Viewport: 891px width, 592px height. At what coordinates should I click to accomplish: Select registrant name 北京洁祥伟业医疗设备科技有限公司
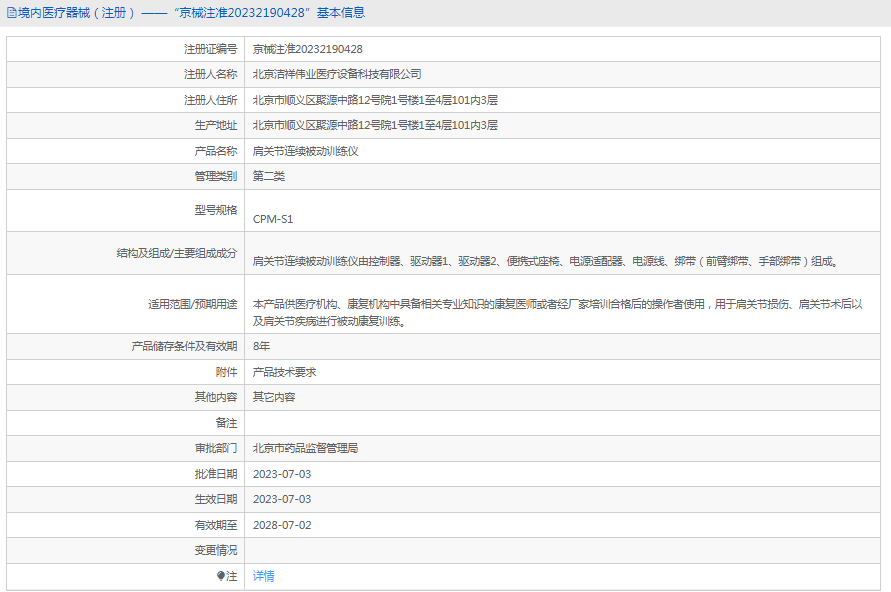pos(337,74)
